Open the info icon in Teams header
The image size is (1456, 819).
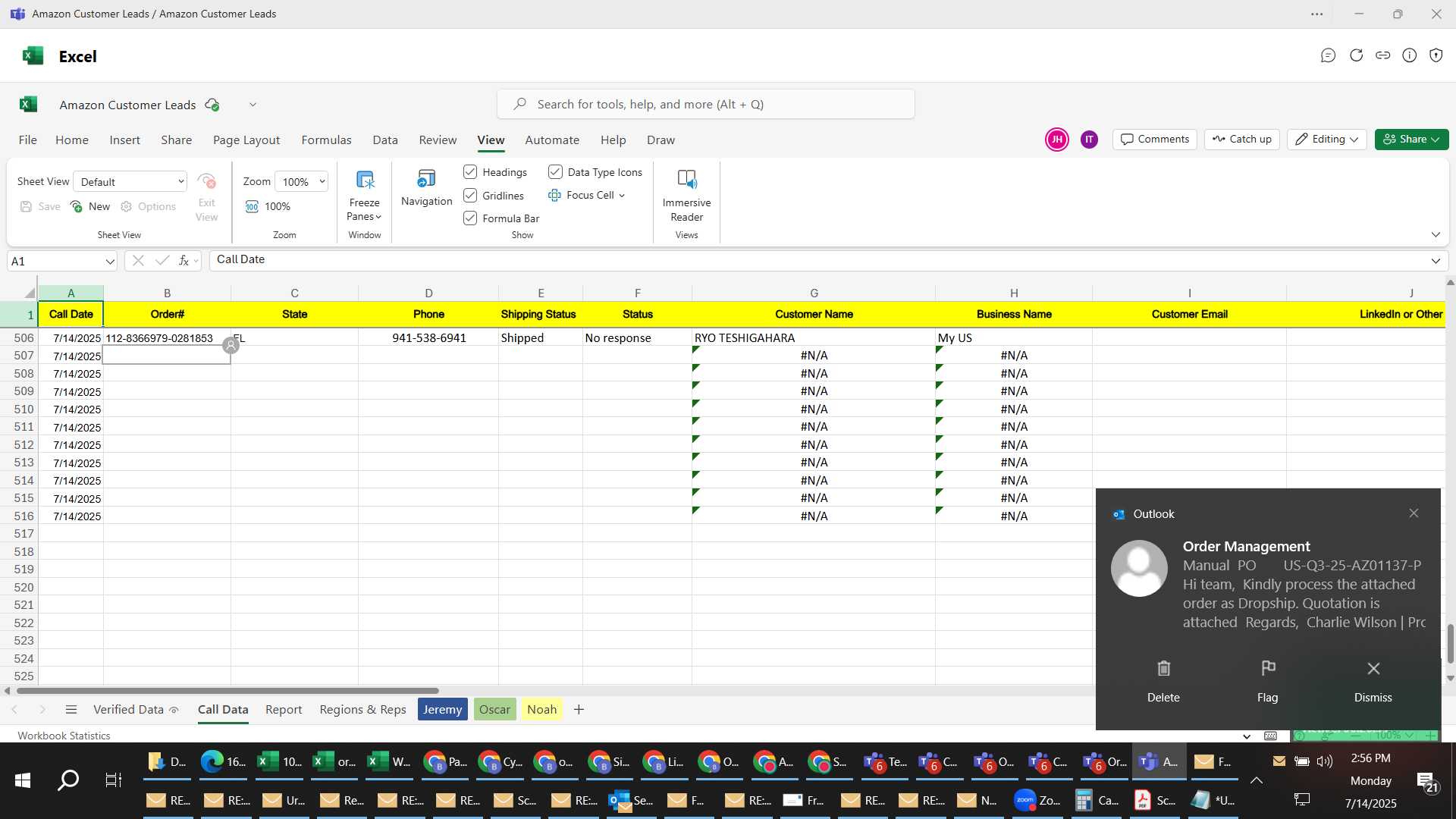coord(1409,55)
